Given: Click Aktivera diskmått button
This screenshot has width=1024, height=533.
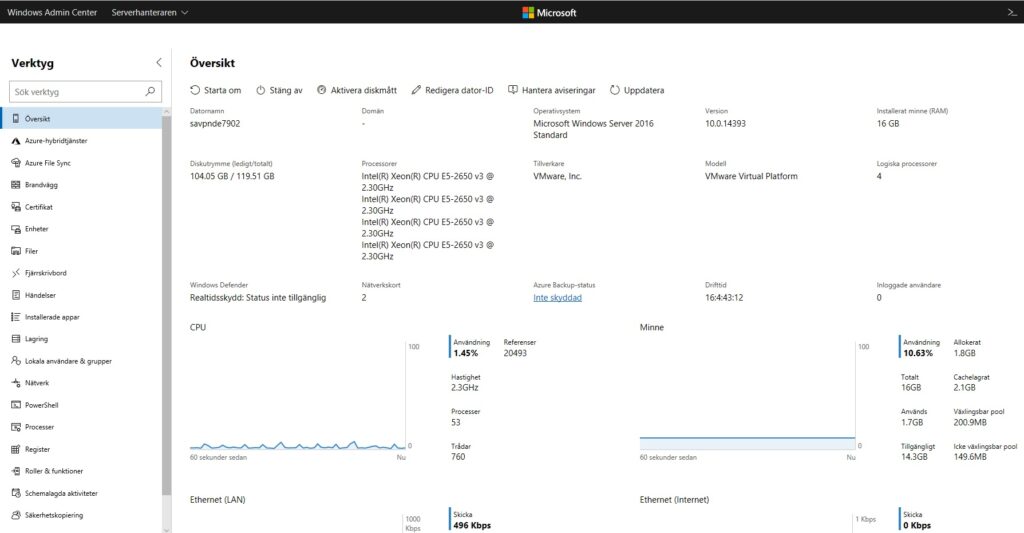Looking at the screenshot, I should click(x=357, y=90).
